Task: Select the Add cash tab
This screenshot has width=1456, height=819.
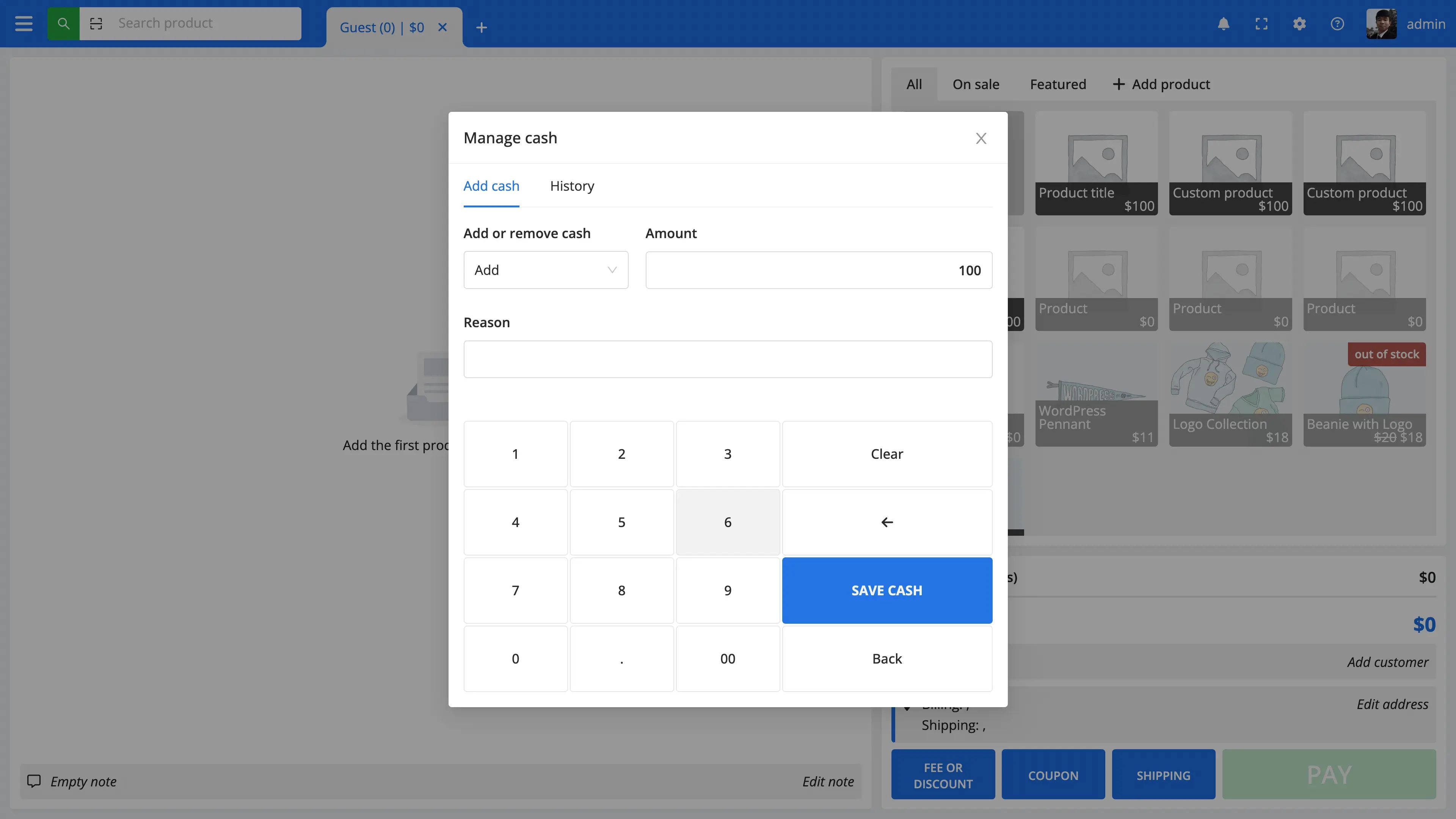Action: point(491,186)
